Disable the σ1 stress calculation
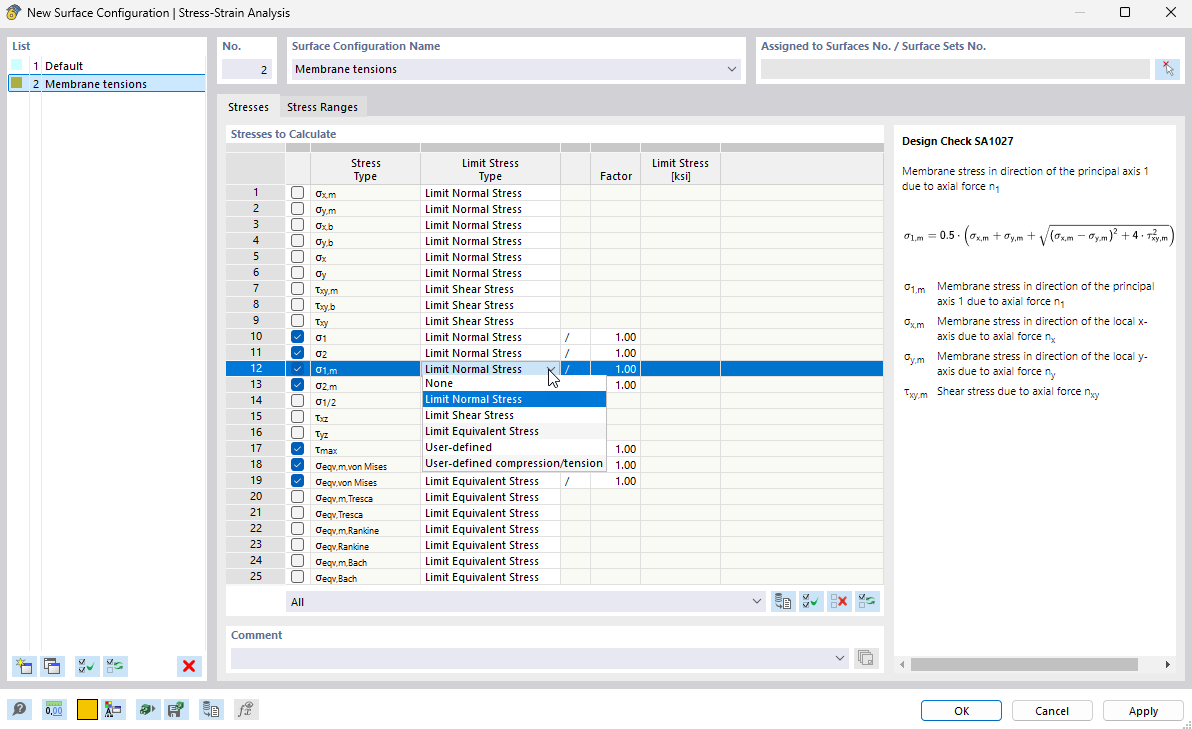Viewport: 1192px width, 729px height. tap(295, 336)
